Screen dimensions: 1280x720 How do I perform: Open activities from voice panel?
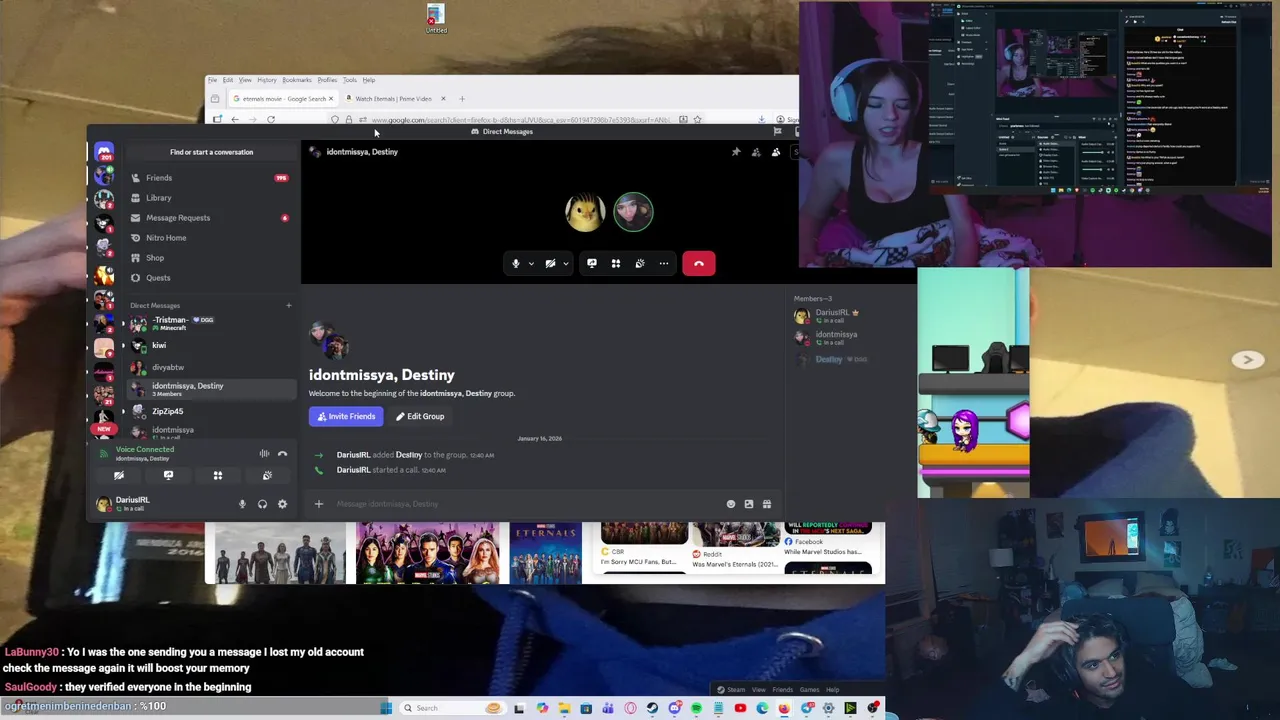(218, 476)
